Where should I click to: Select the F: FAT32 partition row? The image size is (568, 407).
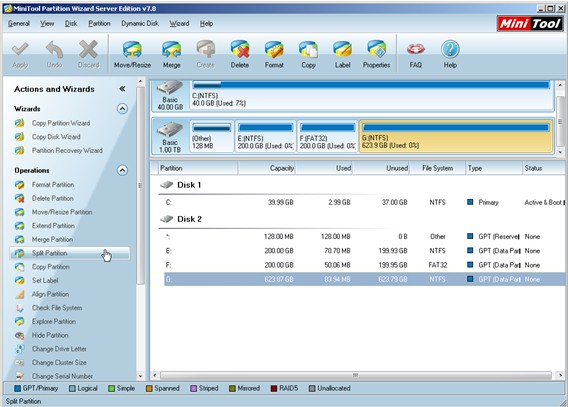[x=364, y=265]
